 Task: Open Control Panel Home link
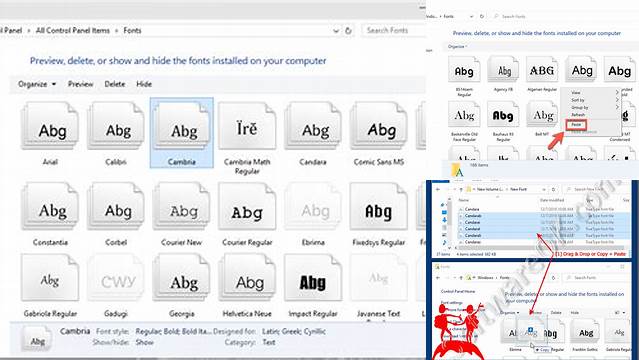click(x=458, y=292)
